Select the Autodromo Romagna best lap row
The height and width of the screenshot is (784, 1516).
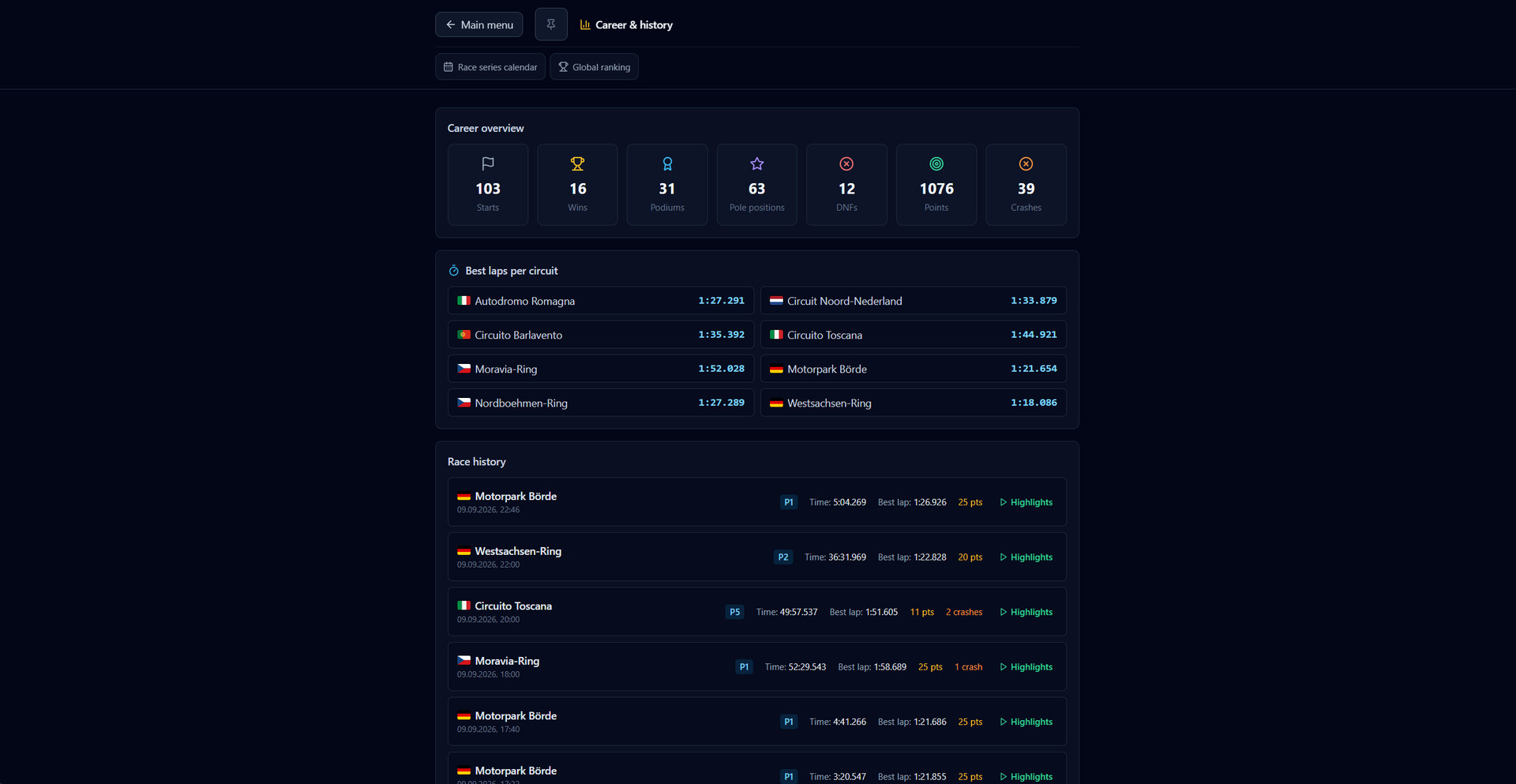(x=601, y=301)
